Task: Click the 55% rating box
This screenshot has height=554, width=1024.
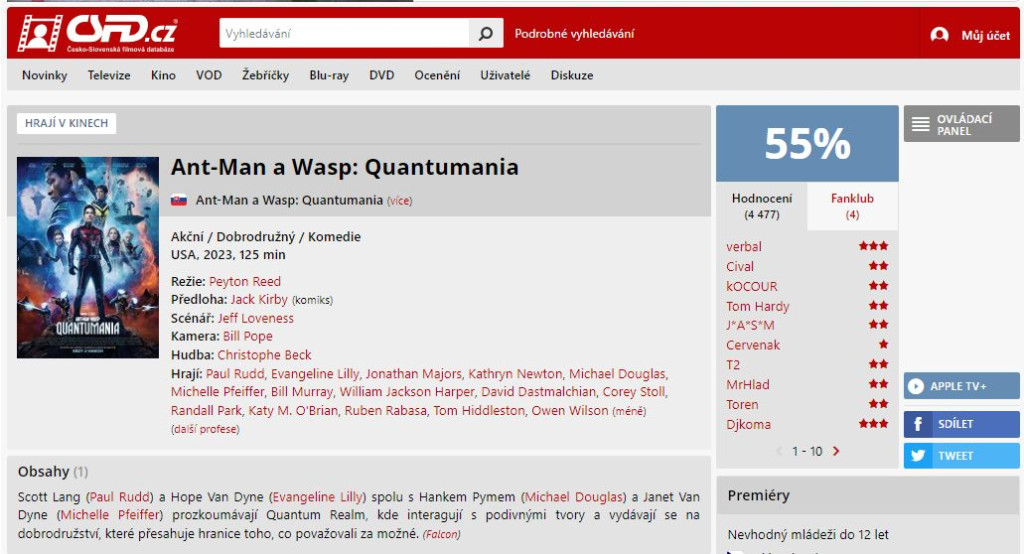Action: coord(807,144)
